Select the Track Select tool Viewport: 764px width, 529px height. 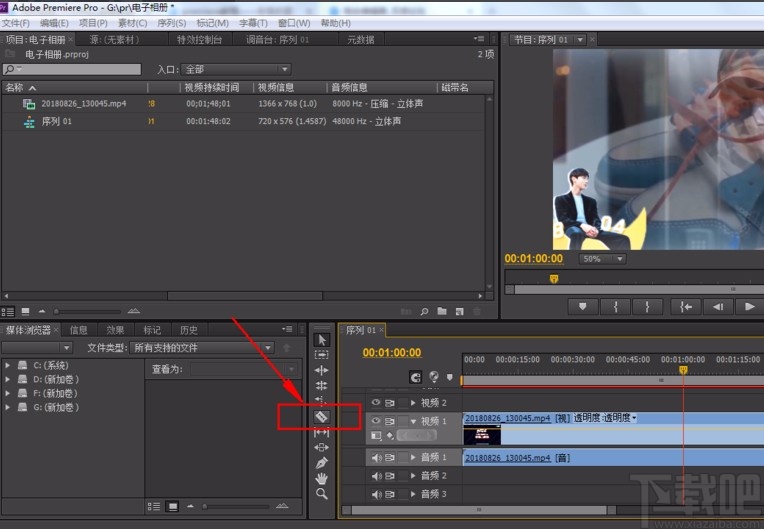321,355
